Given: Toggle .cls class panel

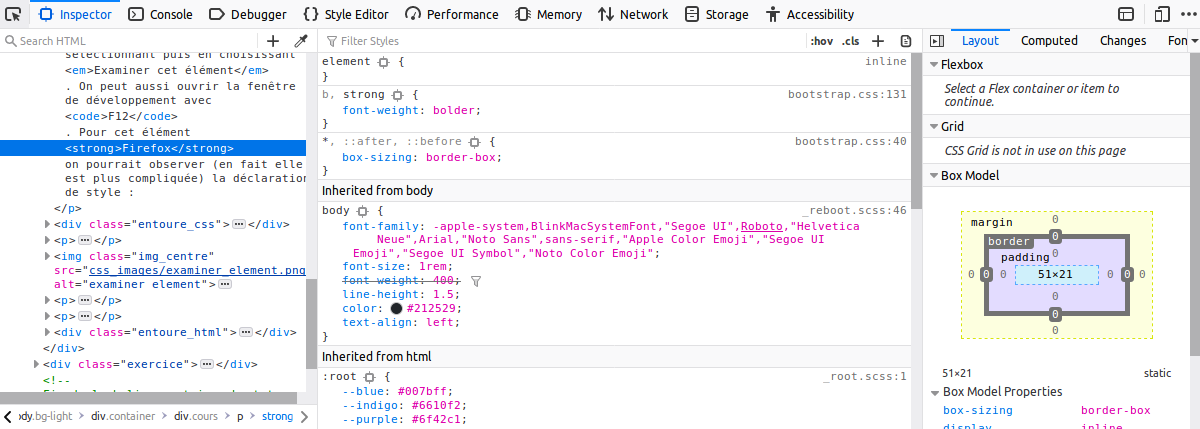Looking at the screenshot, I should pos(851,41).
